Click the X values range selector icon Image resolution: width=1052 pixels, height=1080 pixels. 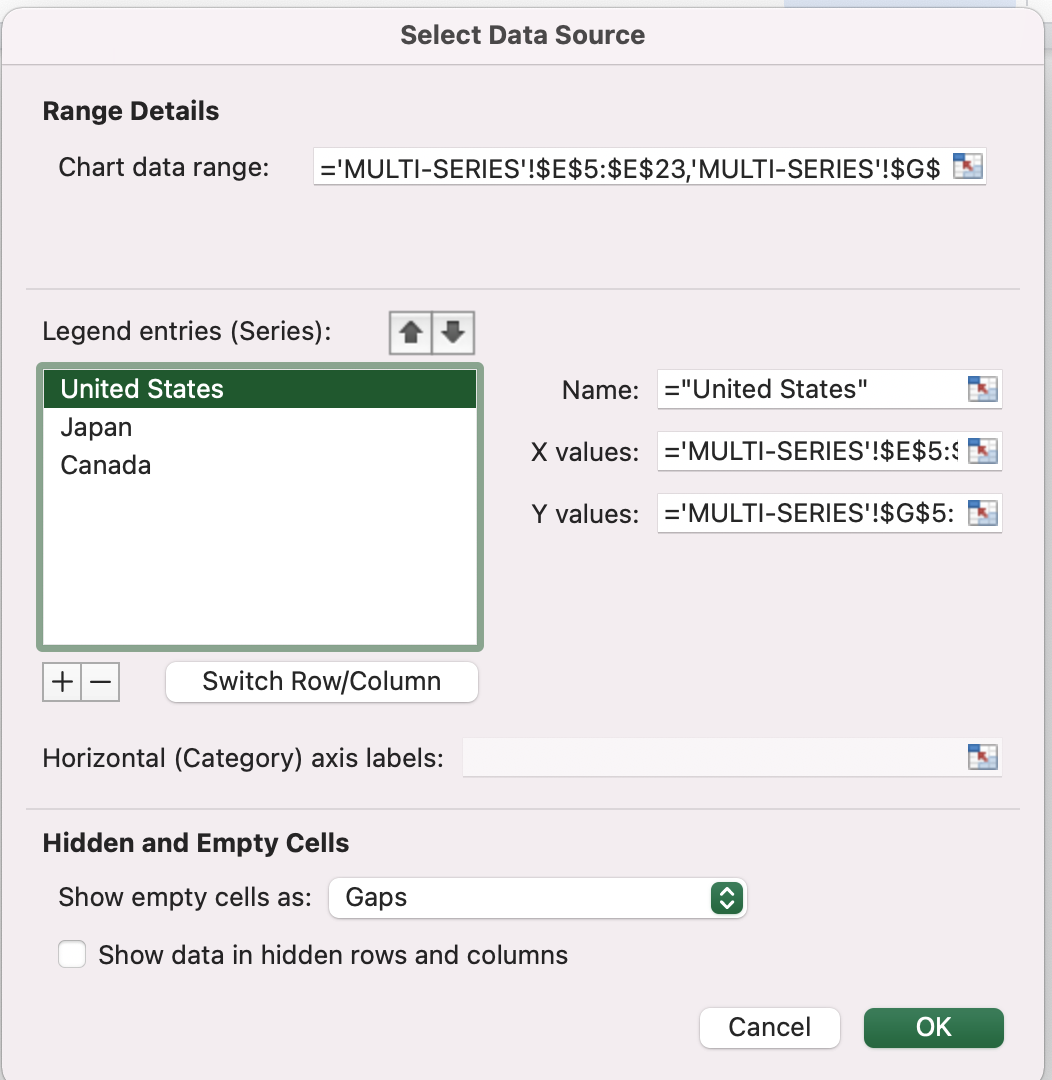point(982,451)
